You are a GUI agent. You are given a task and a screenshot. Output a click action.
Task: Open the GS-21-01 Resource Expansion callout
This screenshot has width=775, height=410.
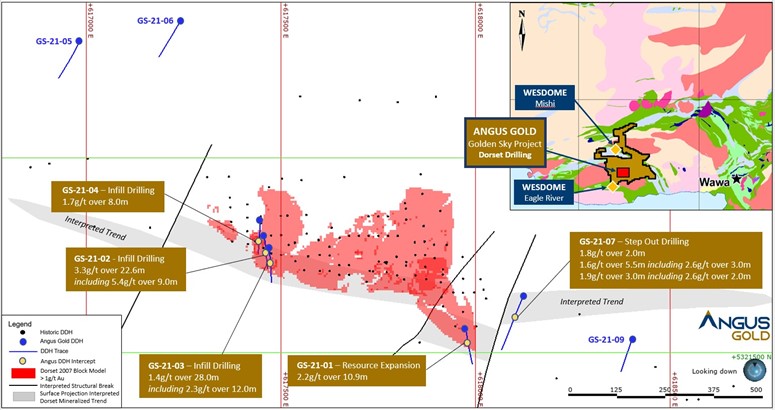[x=357, y=370]
